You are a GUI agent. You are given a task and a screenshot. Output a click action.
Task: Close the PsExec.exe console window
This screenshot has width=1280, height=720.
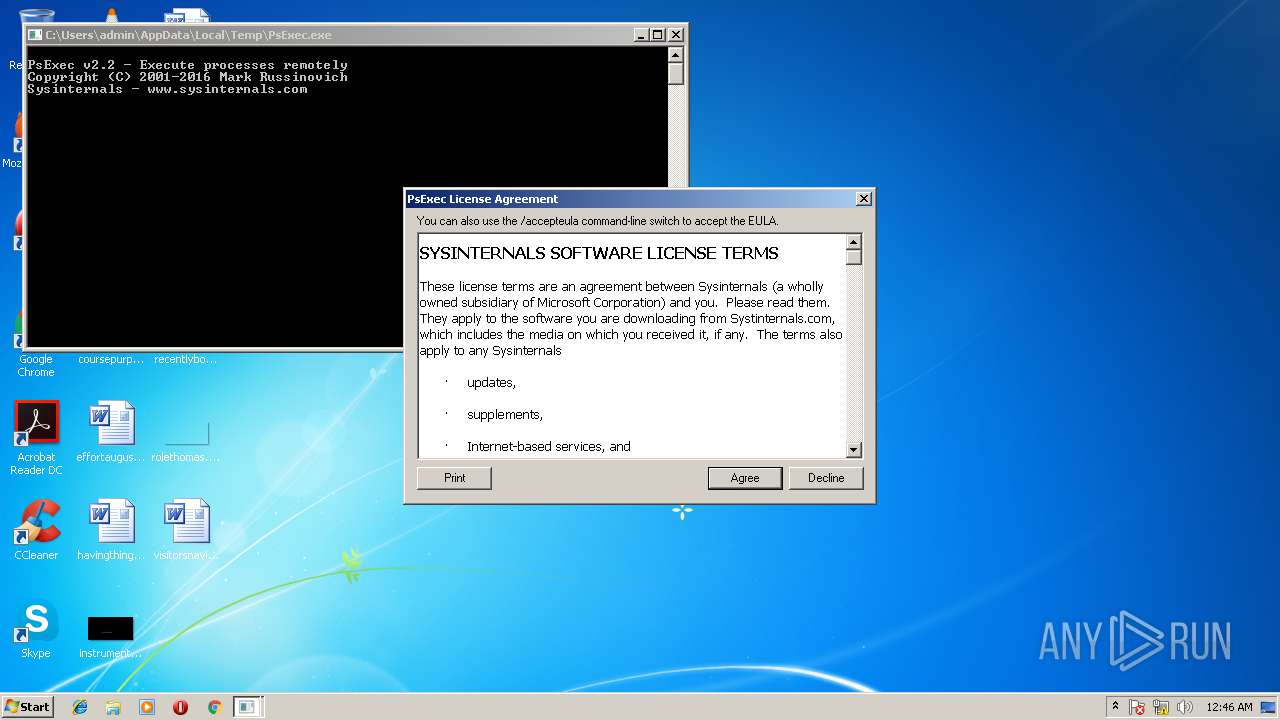click(x=676, y=35)
